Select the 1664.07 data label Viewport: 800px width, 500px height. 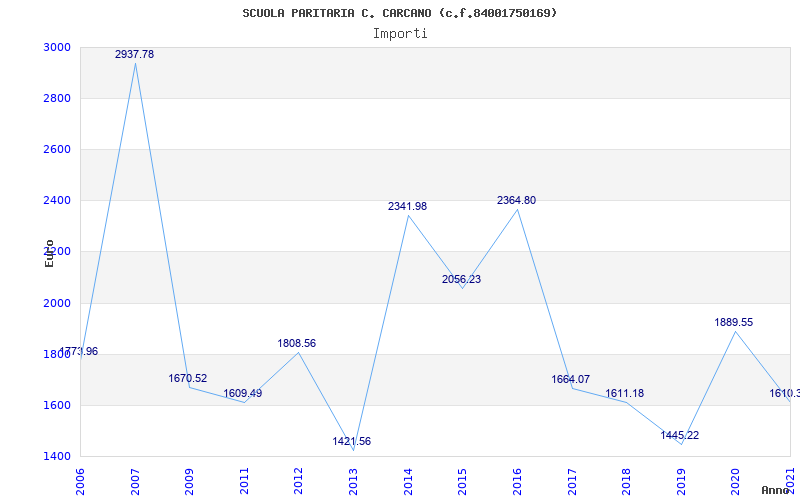pyautogui.click(x=570, y=380)
